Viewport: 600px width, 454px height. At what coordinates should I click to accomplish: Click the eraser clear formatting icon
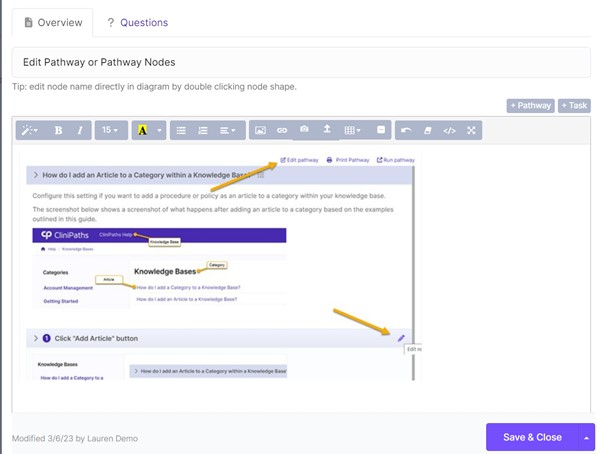(x=427, y=130)
